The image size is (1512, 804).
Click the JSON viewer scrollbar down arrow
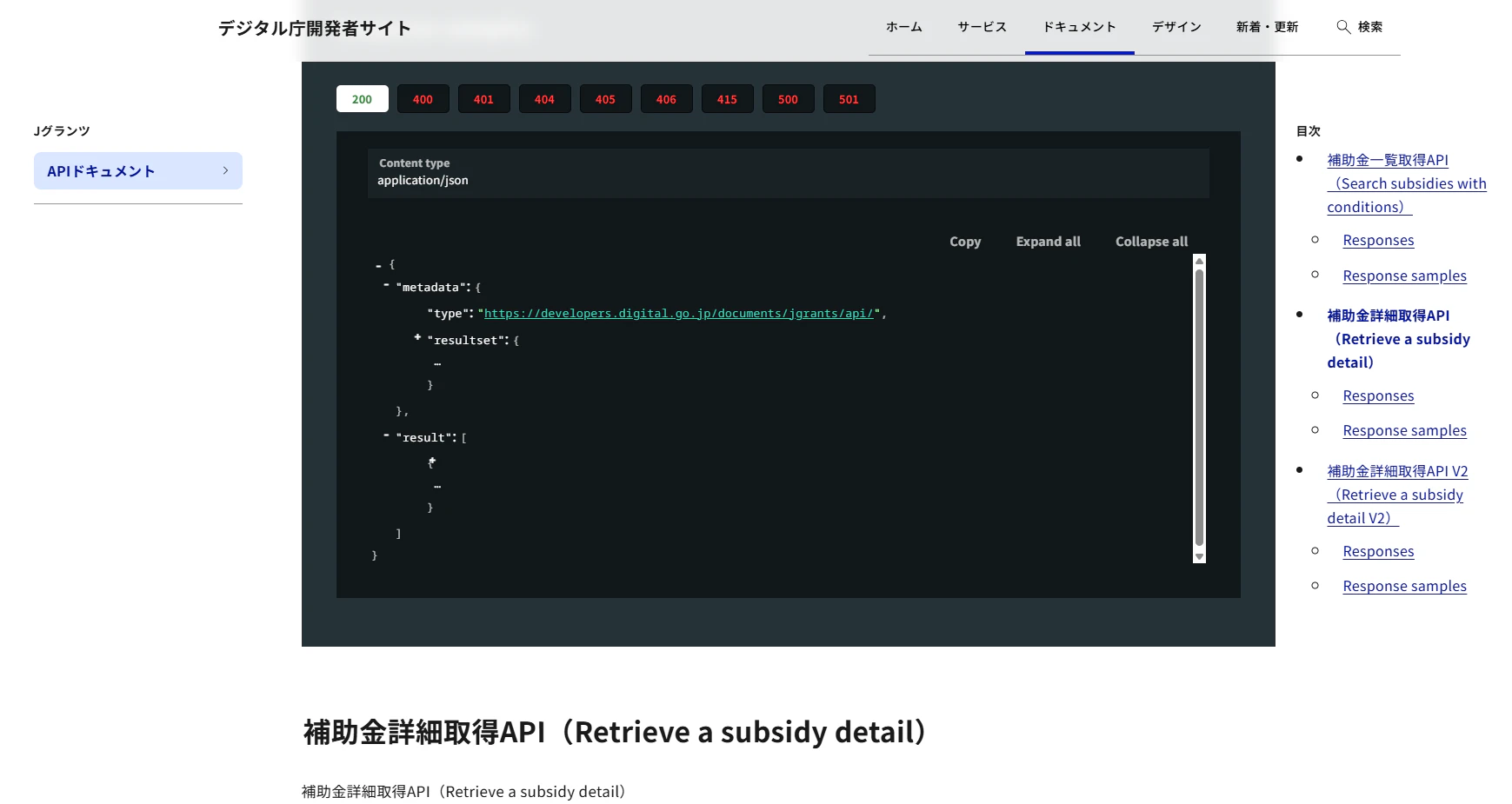pyautogui.click(x=1199, y=557)
